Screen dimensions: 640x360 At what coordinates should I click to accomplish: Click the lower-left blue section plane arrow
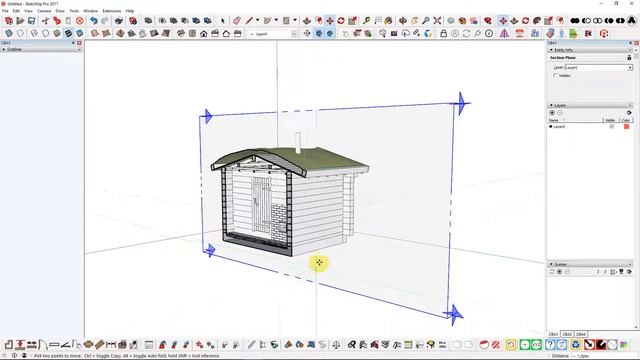(210, 250)
